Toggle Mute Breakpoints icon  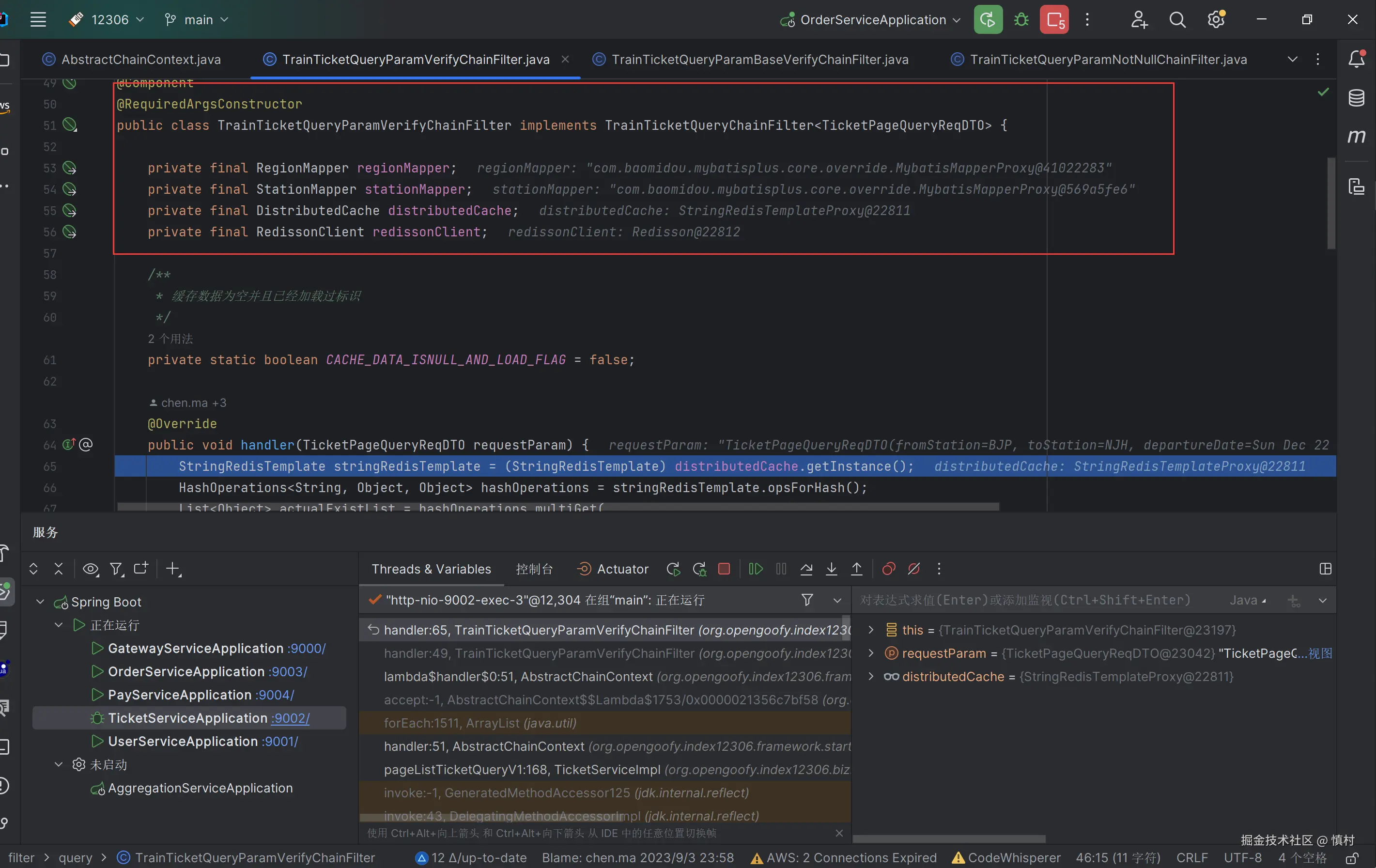914,569
